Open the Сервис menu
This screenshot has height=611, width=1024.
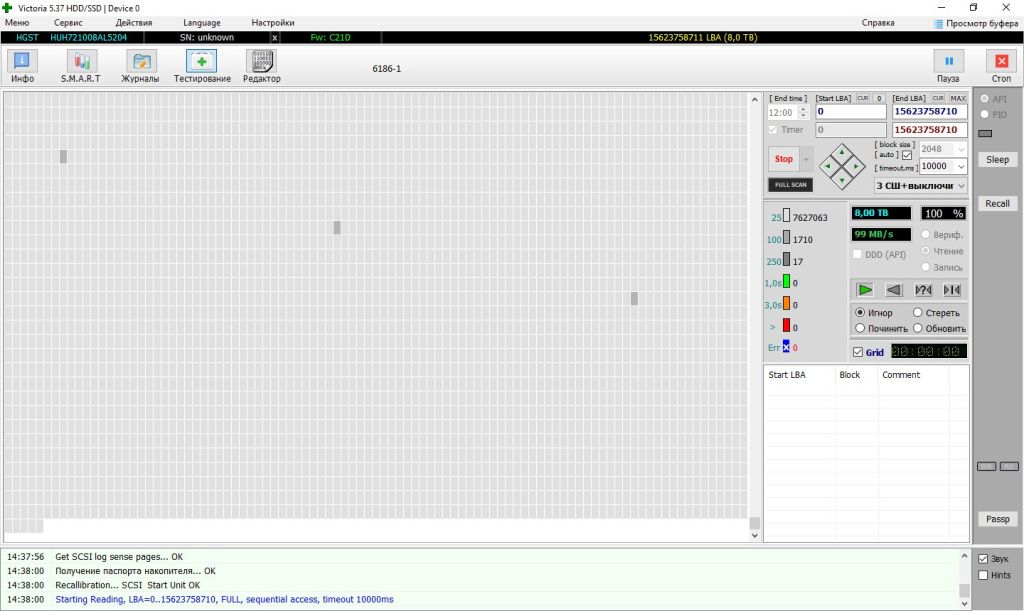coord(68,23)
